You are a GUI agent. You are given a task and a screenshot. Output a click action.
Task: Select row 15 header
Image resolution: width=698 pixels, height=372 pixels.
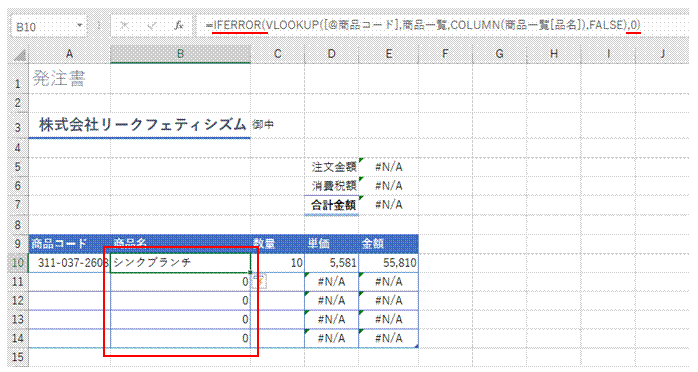[18, 357]
